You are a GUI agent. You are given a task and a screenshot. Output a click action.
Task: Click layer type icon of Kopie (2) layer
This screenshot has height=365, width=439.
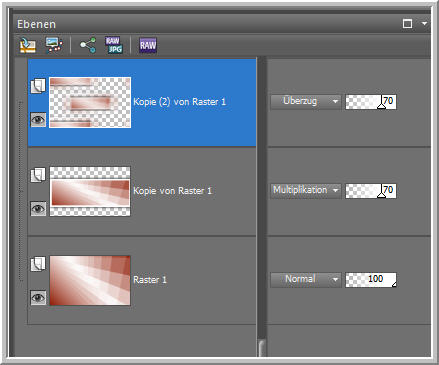(x=38, y=86)
